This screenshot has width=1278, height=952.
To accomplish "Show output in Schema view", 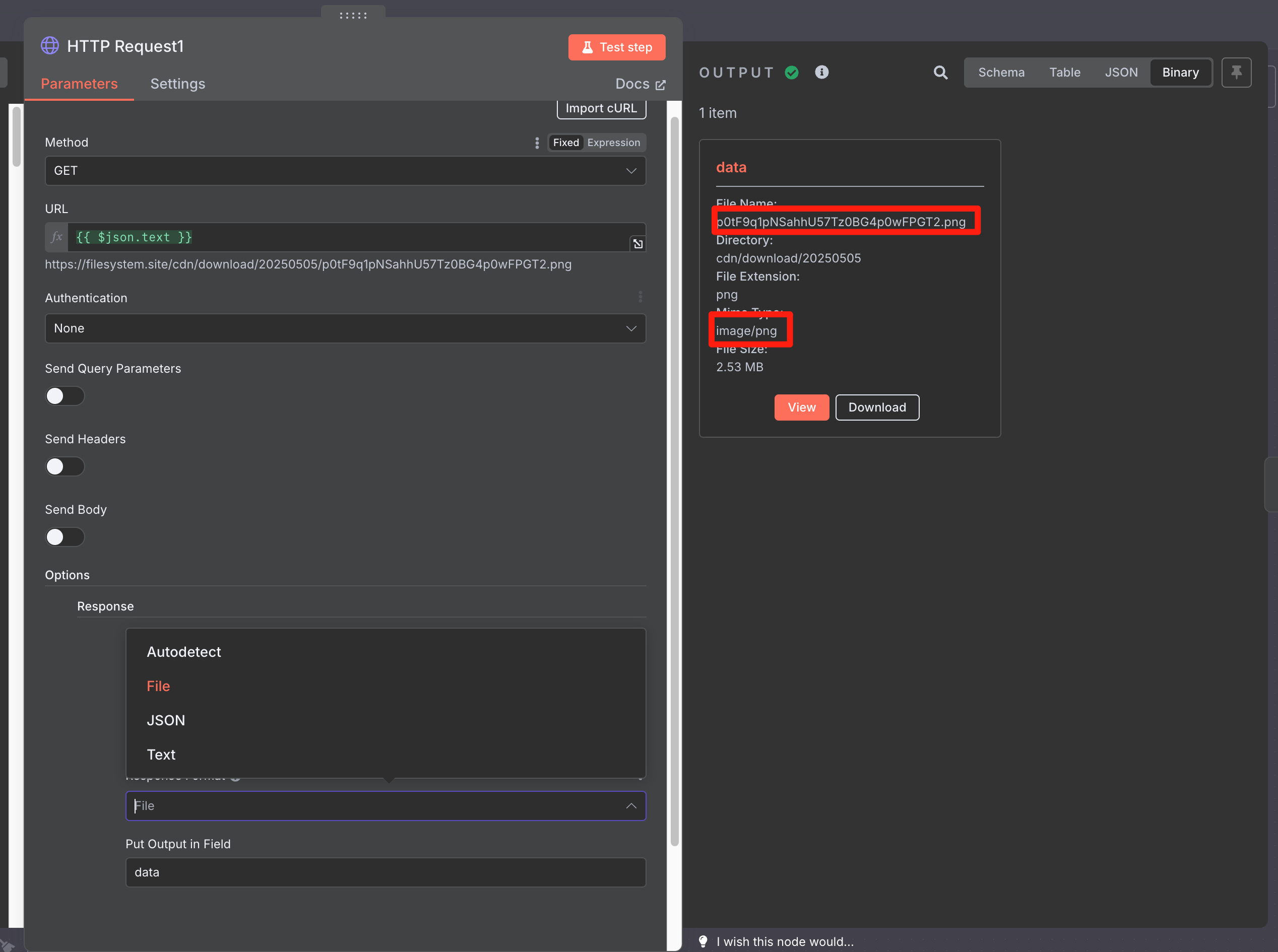I will click(1001, 73).
